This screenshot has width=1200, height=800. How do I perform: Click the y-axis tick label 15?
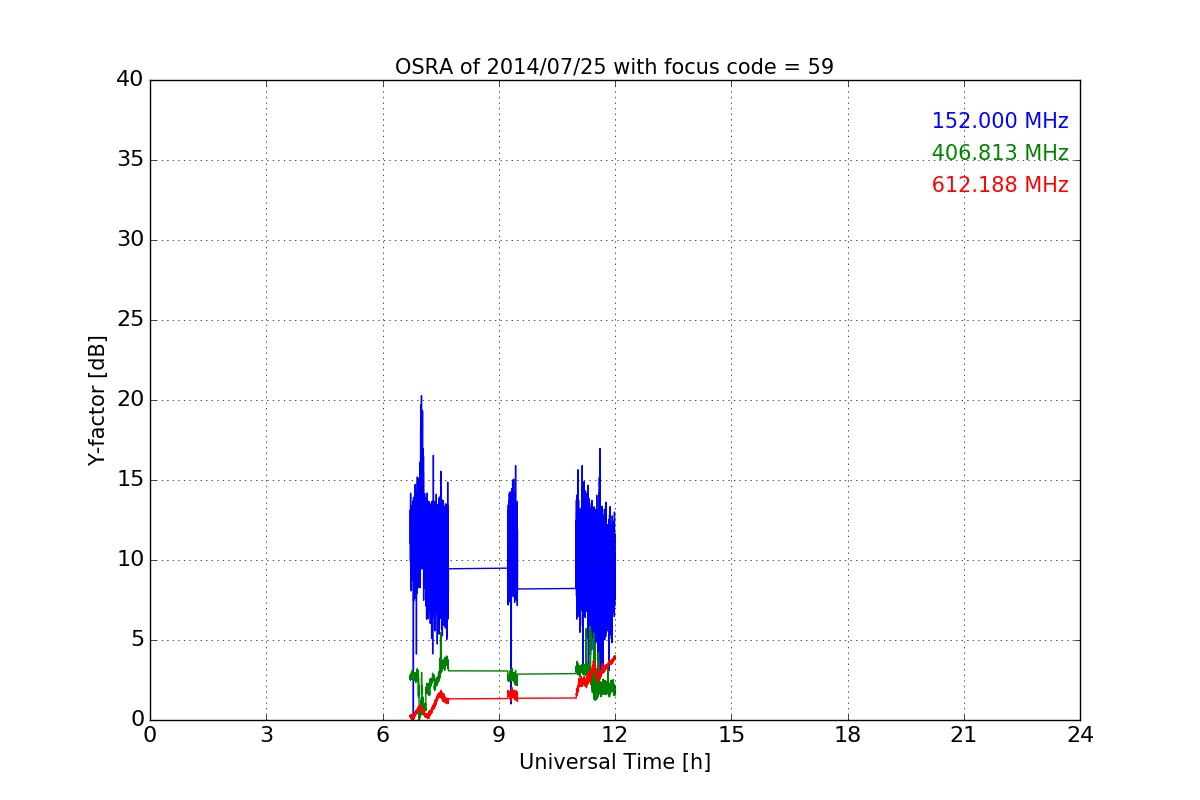tap(130, 480)
